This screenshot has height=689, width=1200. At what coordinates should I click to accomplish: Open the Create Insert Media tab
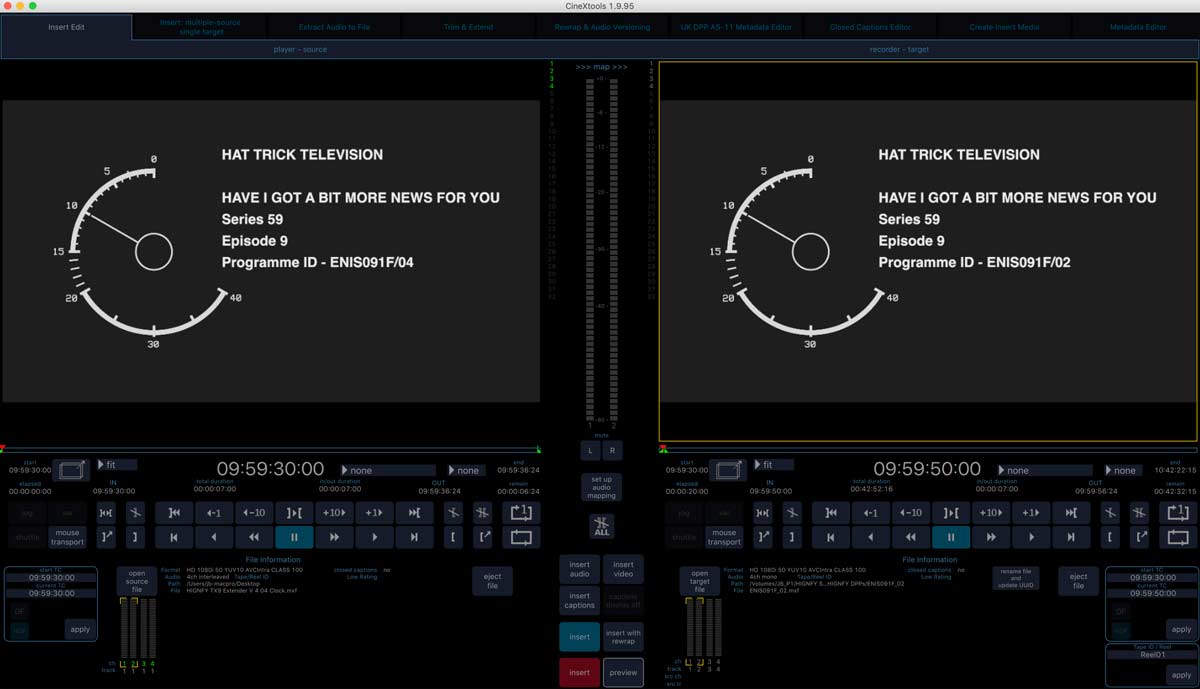coord(1004,27)
